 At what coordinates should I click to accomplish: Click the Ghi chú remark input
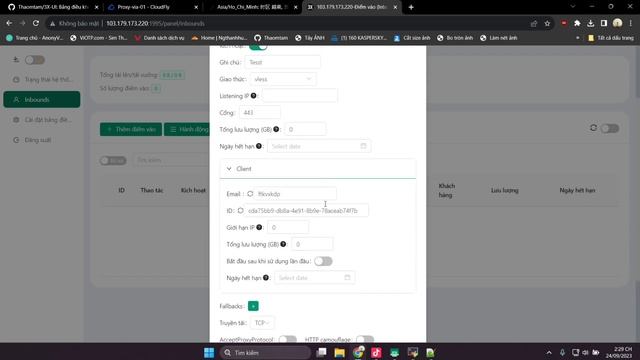click(x=282, y=62)
